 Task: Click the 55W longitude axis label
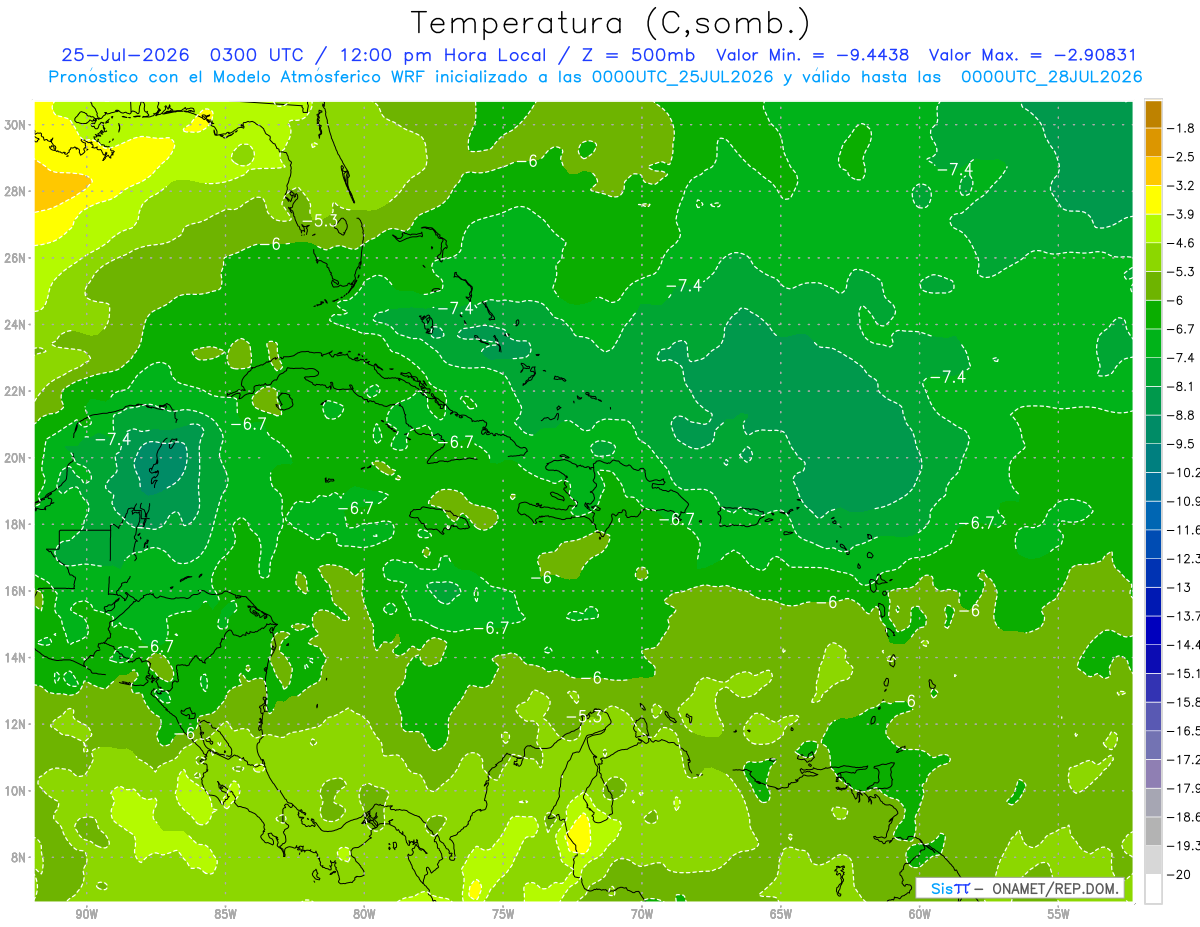[x=1059, y=914]
